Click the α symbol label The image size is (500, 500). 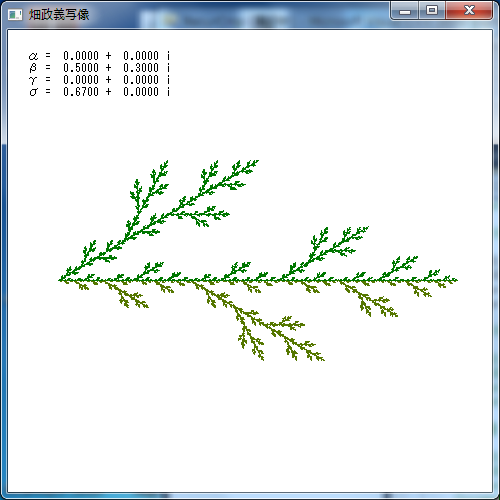(x=33, y=56)
